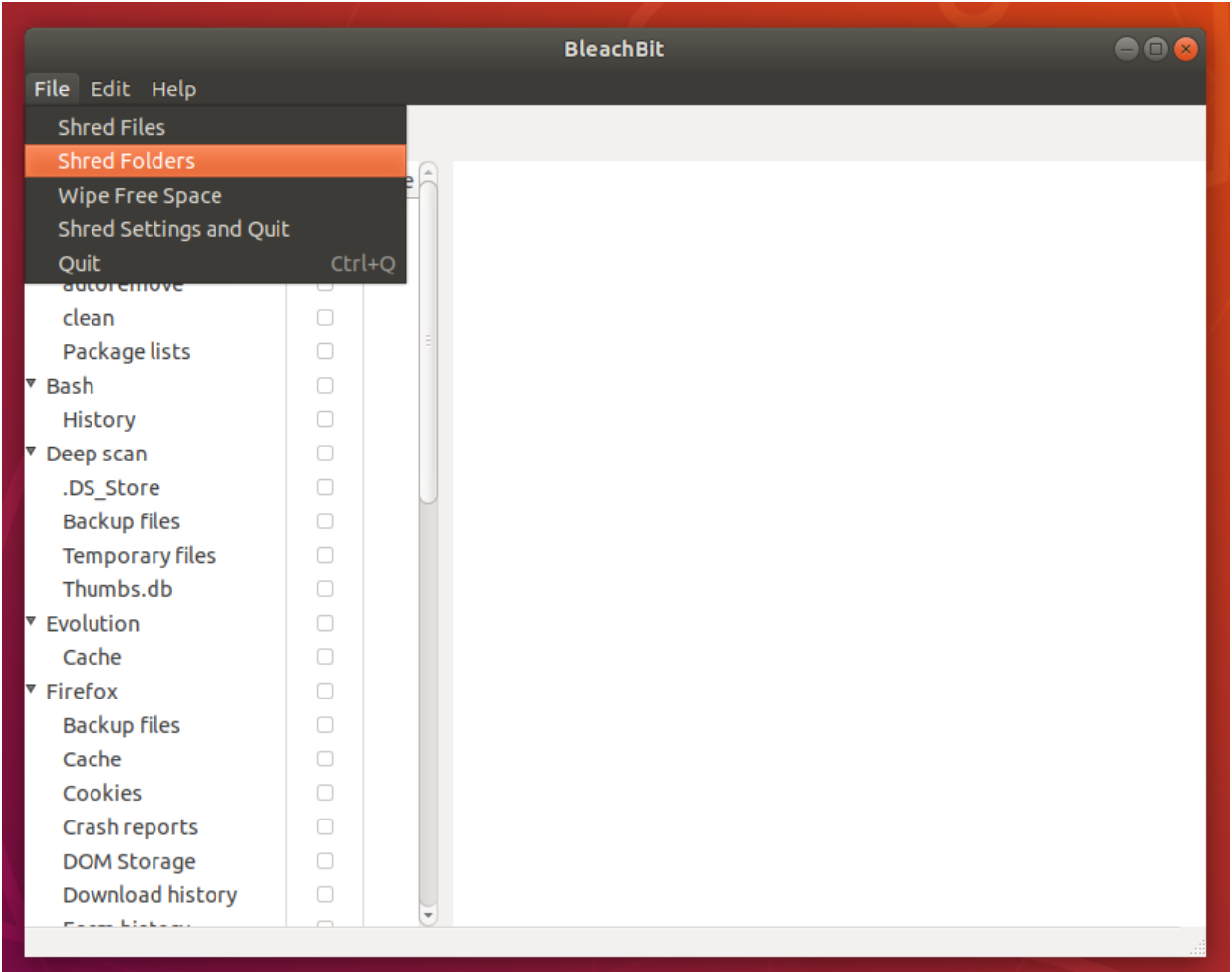This screenshot has width=1232, height=972.
Task: Select Crash reports tree item
Action: [x=130, y=827]
